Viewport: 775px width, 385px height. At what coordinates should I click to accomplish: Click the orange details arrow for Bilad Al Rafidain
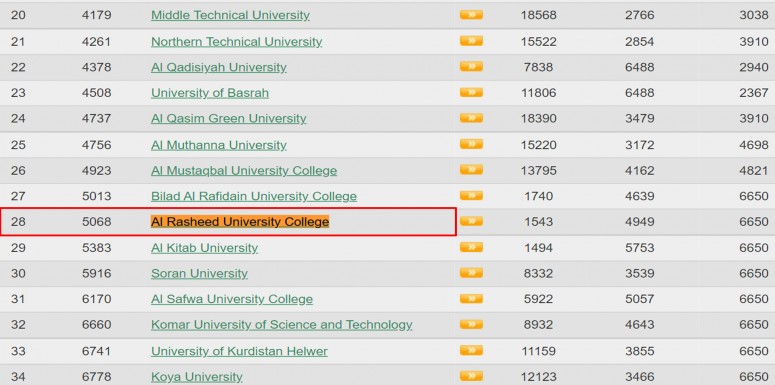471,195
